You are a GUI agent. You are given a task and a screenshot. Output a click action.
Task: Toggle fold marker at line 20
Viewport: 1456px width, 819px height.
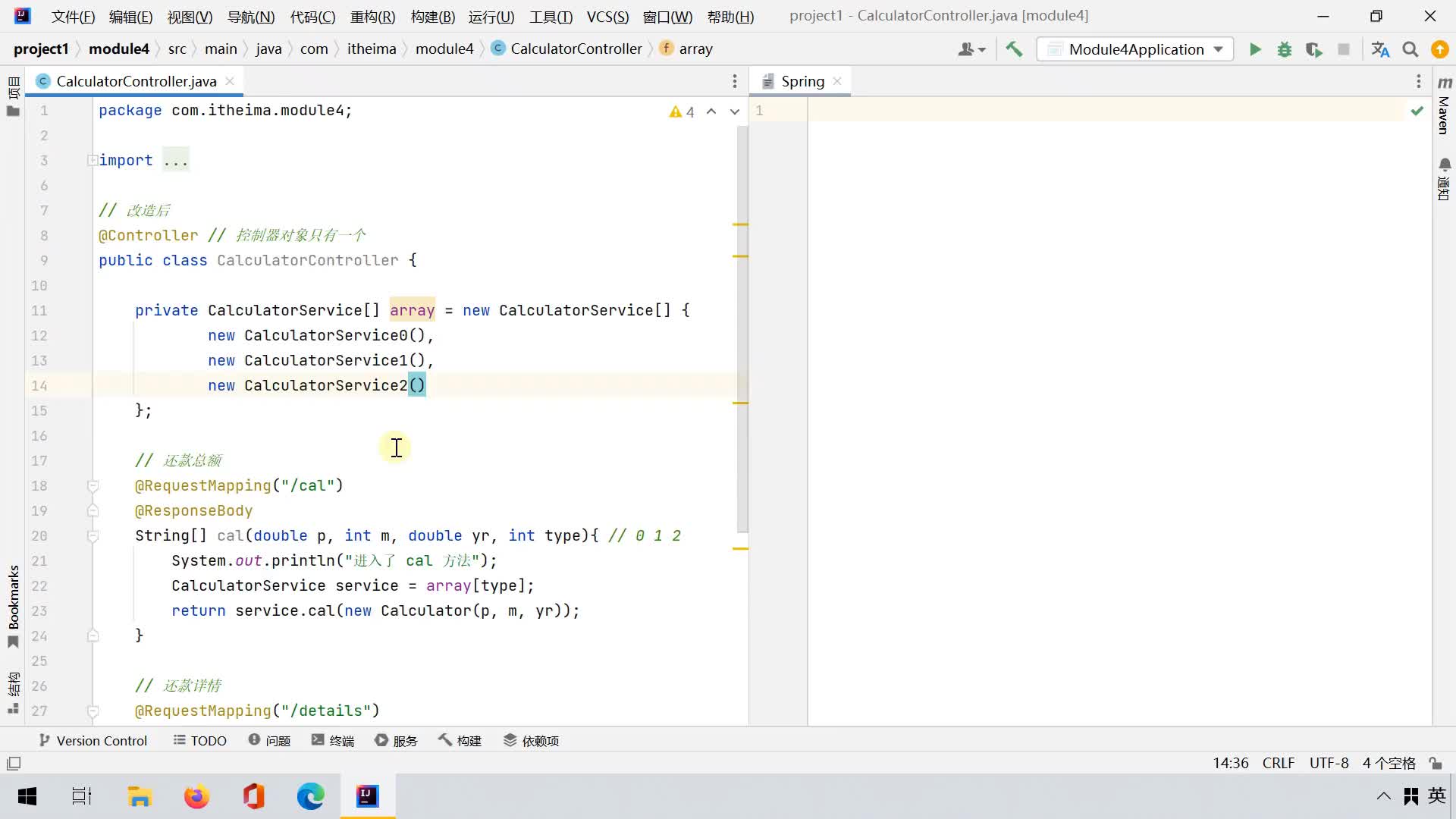(93, 536)
